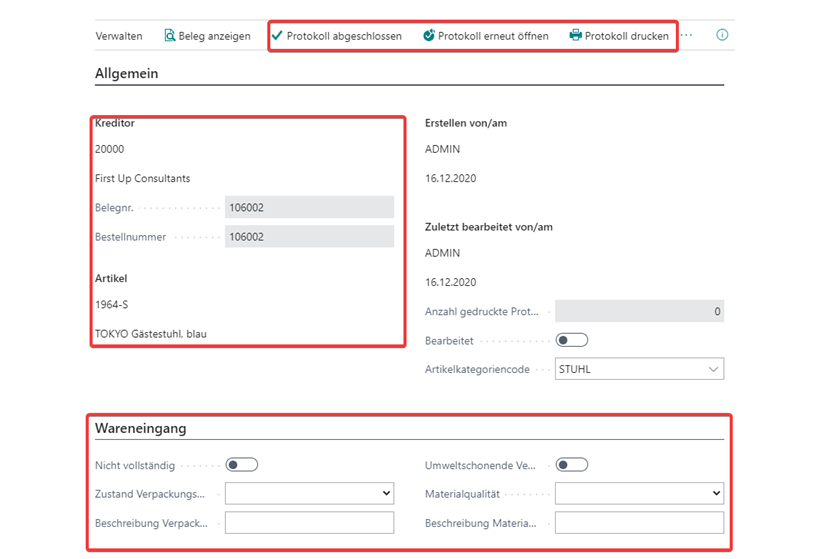The height and width of the screenshot is (559, 816).
Task: Click the Protokoll erneut öffnen icon
Action: 429,35
